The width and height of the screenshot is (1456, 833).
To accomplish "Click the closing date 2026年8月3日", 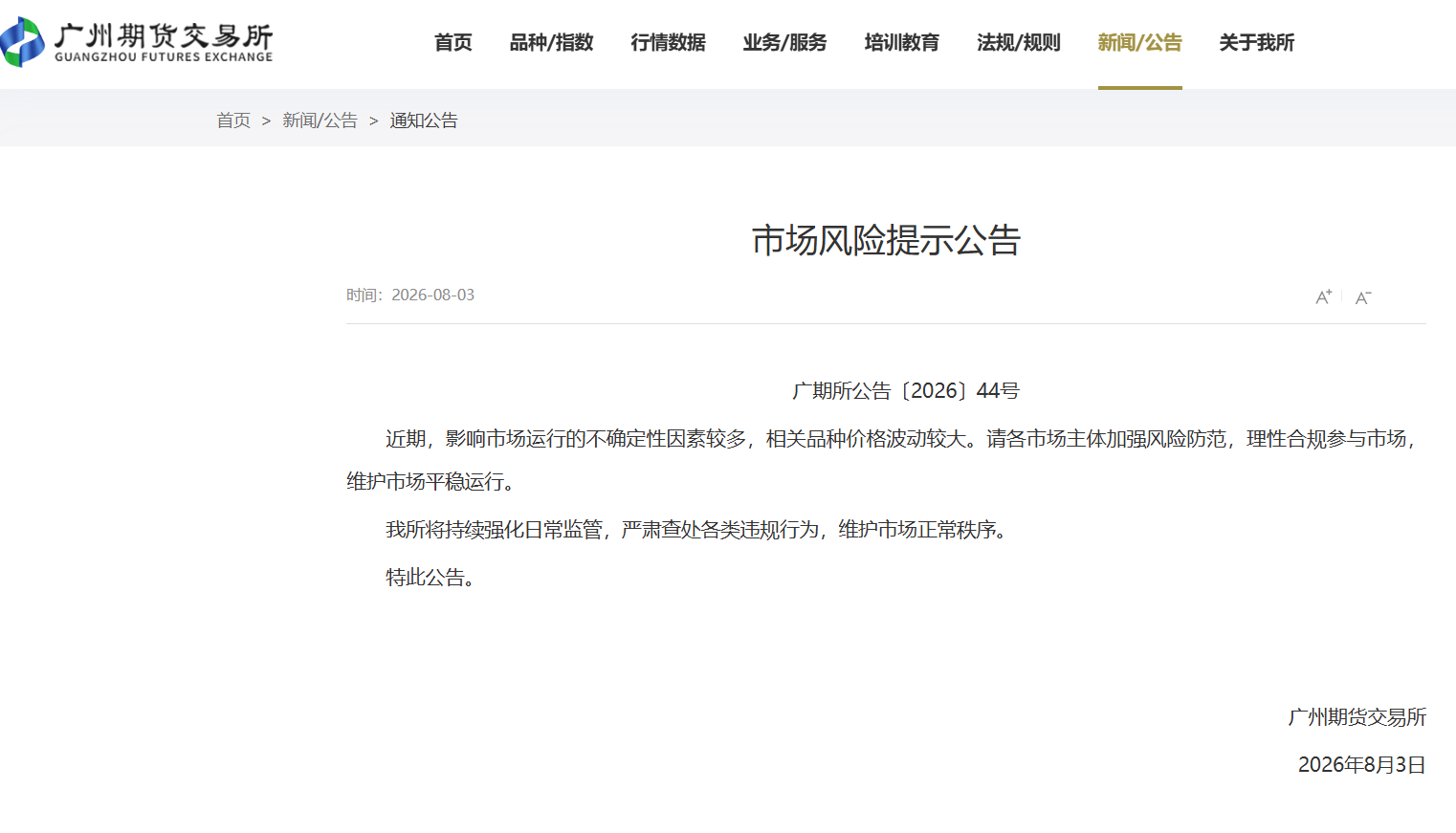I will (x=1361, y=764).
